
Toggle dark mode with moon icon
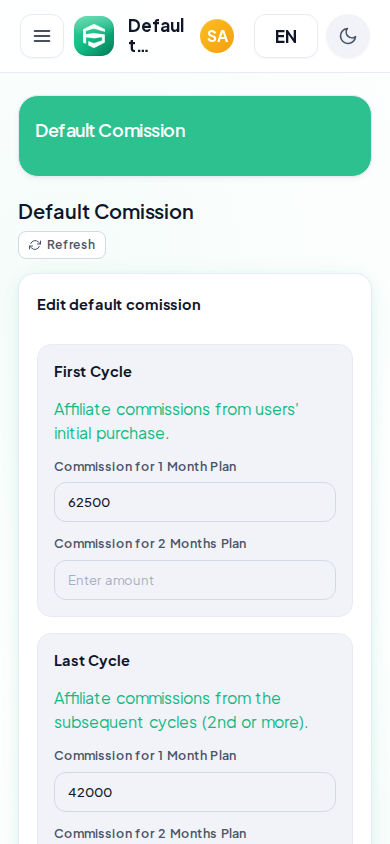coord(348,36)
